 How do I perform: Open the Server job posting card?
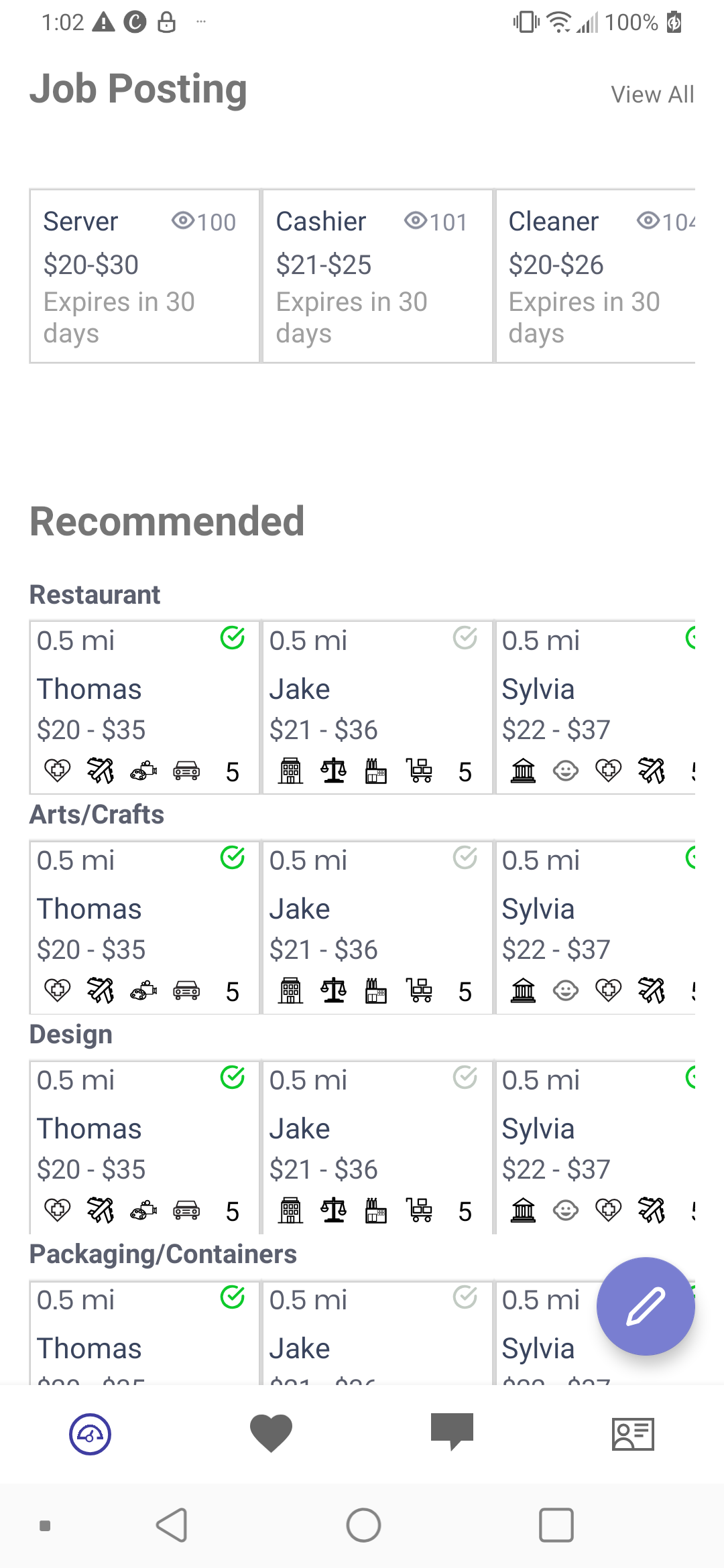[x=144, y=276]
